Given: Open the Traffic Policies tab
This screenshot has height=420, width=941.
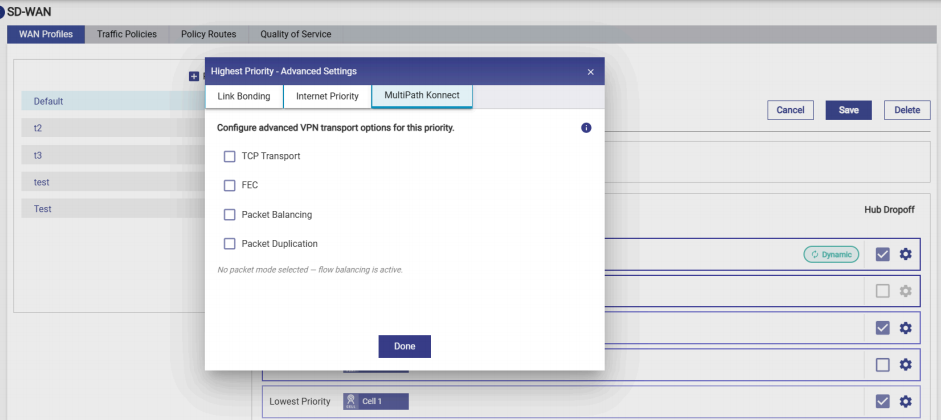Looking at the screenshot, I should pos(127,34).
